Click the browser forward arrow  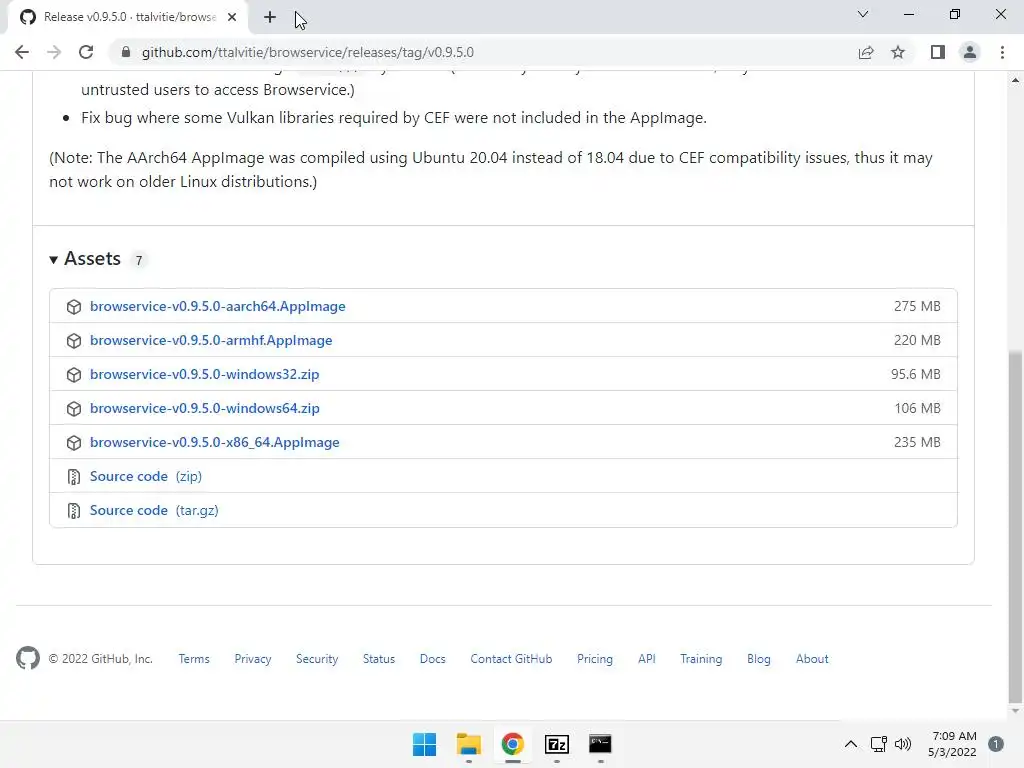click(x=54, y=52)
